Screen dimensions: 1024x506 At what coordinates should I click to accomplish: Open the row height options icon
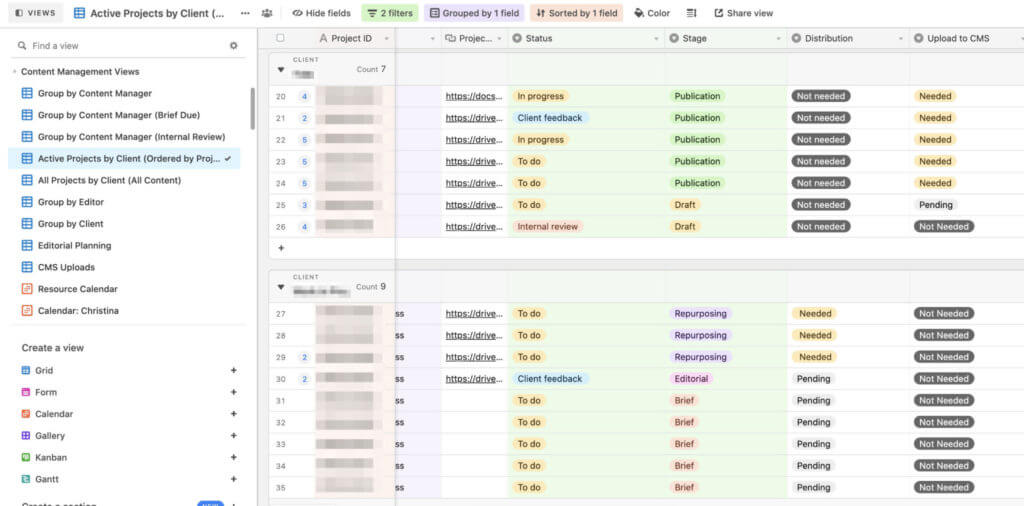[692, 13]
